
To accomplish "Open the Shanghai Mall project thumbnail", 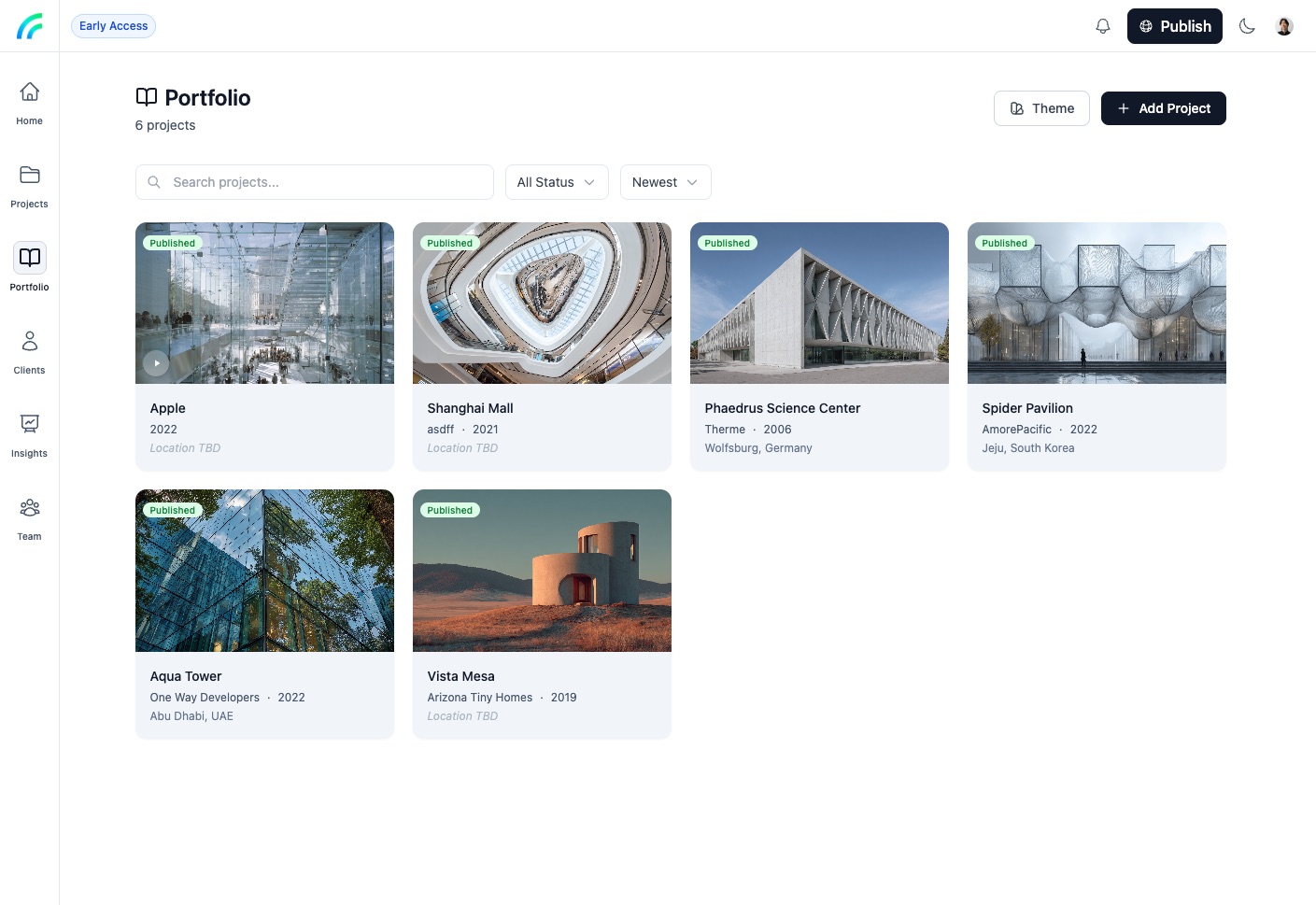I will click(542, 304).
